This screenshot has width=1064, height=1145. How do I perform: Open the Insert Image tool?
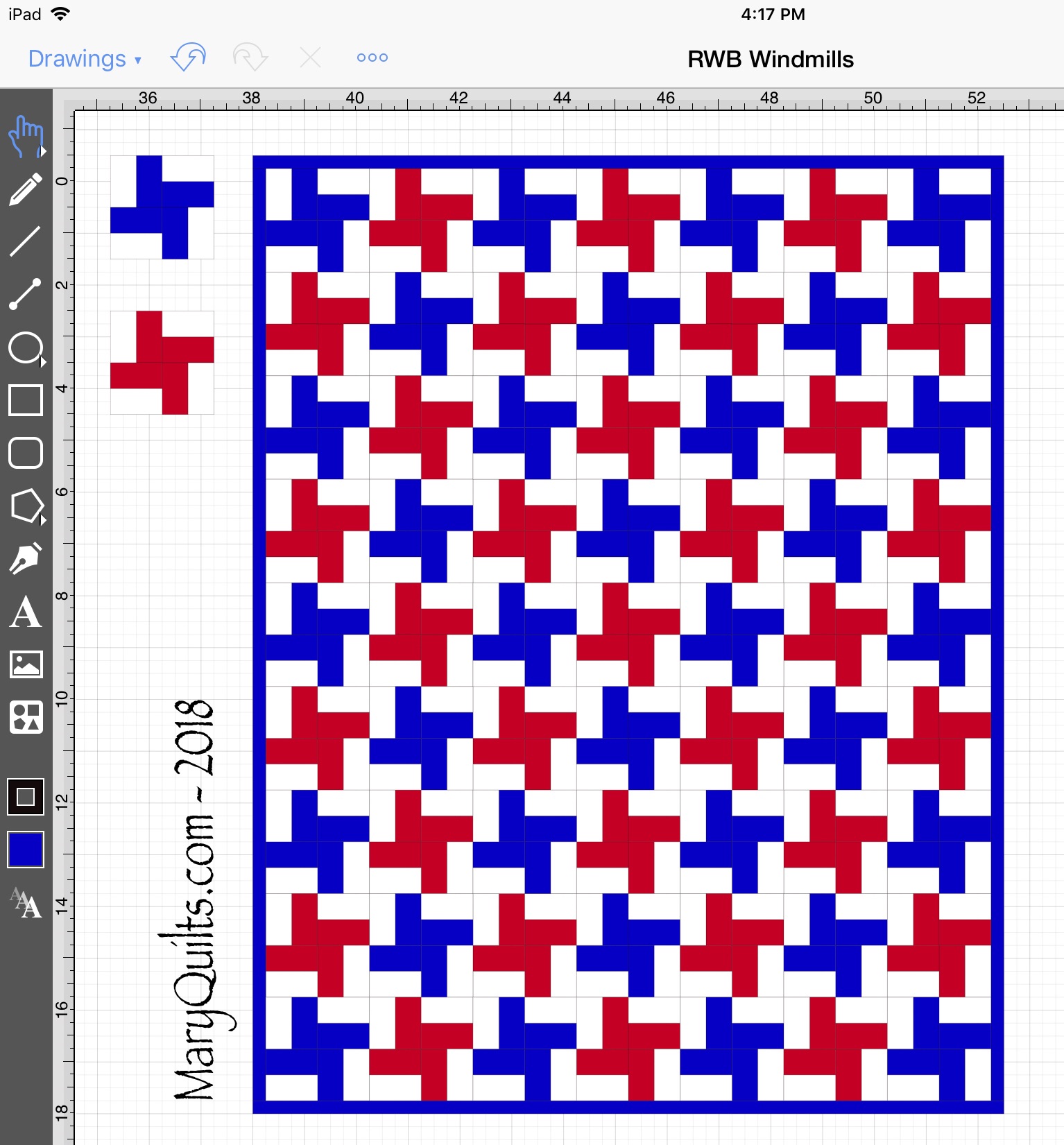(26, 664)
